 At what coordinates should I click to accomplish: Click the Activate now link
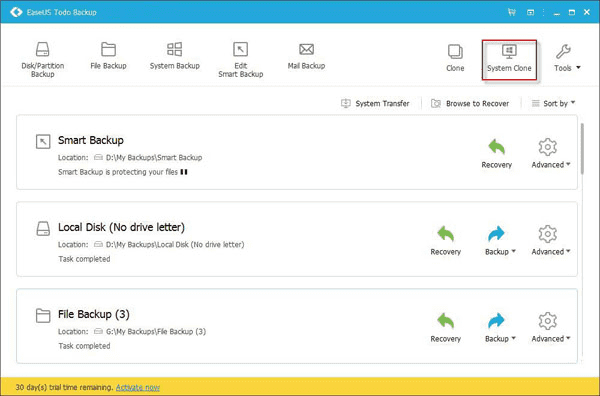[x=138, y=387]
